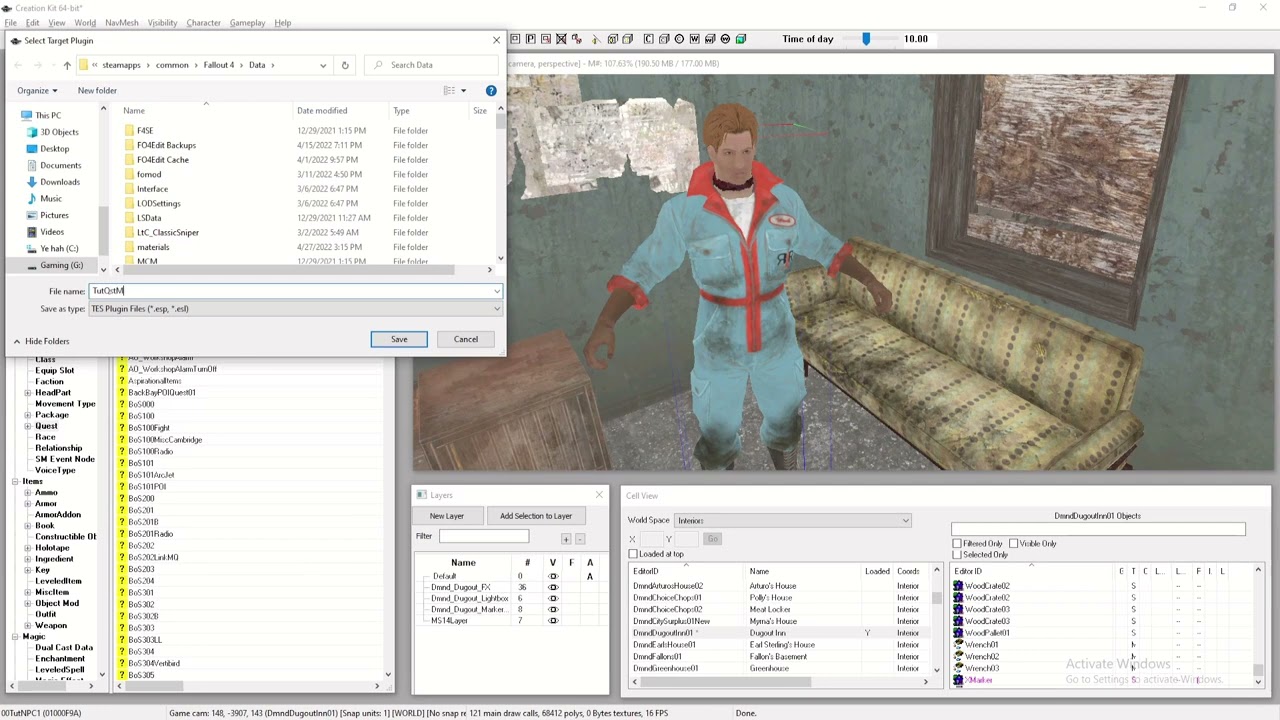Click the light bulb toolbar icon

[596, 39]
